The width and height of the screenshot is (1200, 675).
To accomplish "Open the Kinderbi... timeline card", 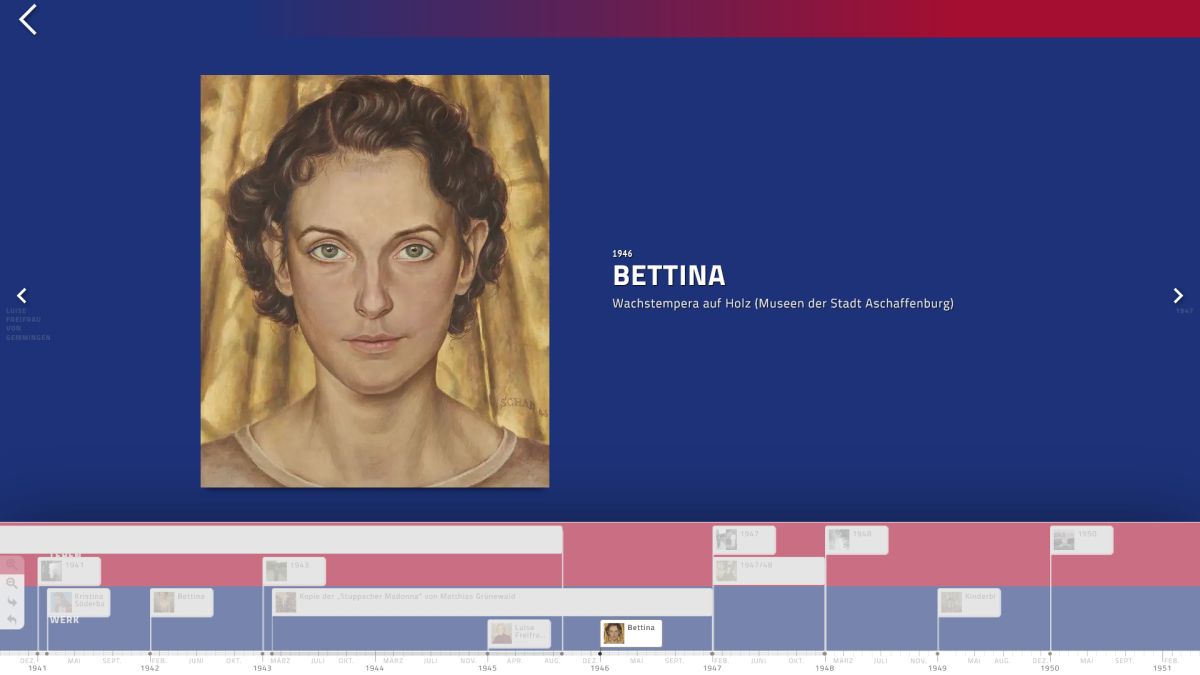I will (x=969, y=602).
